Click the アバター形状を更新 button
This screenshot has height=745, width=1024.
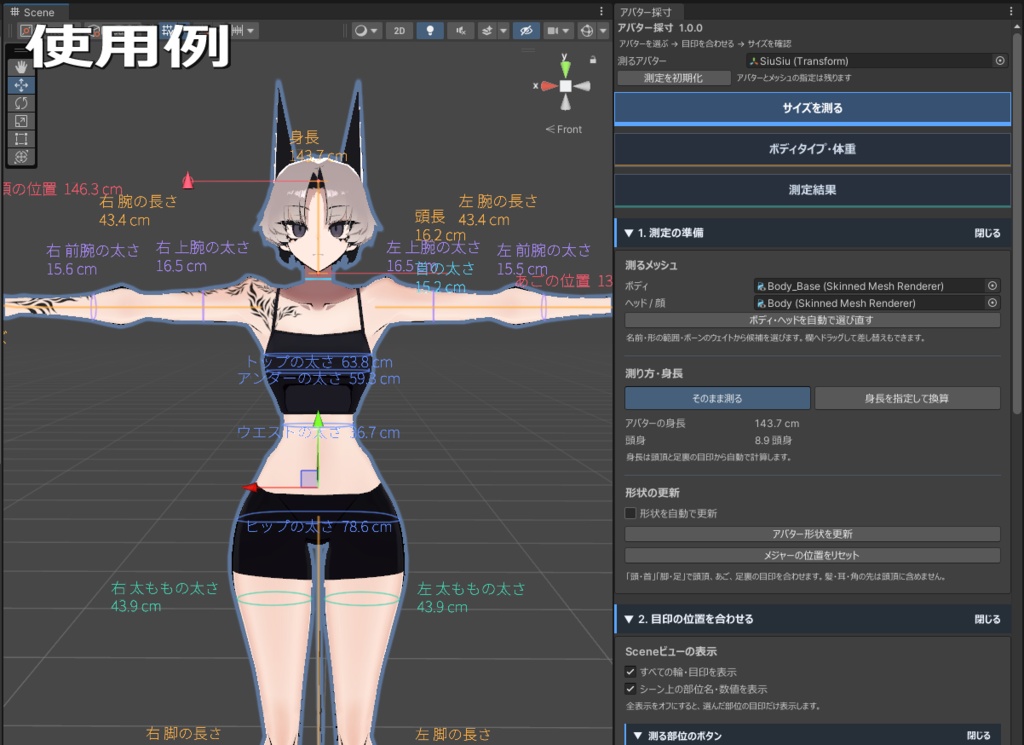[x=812, y=534]
